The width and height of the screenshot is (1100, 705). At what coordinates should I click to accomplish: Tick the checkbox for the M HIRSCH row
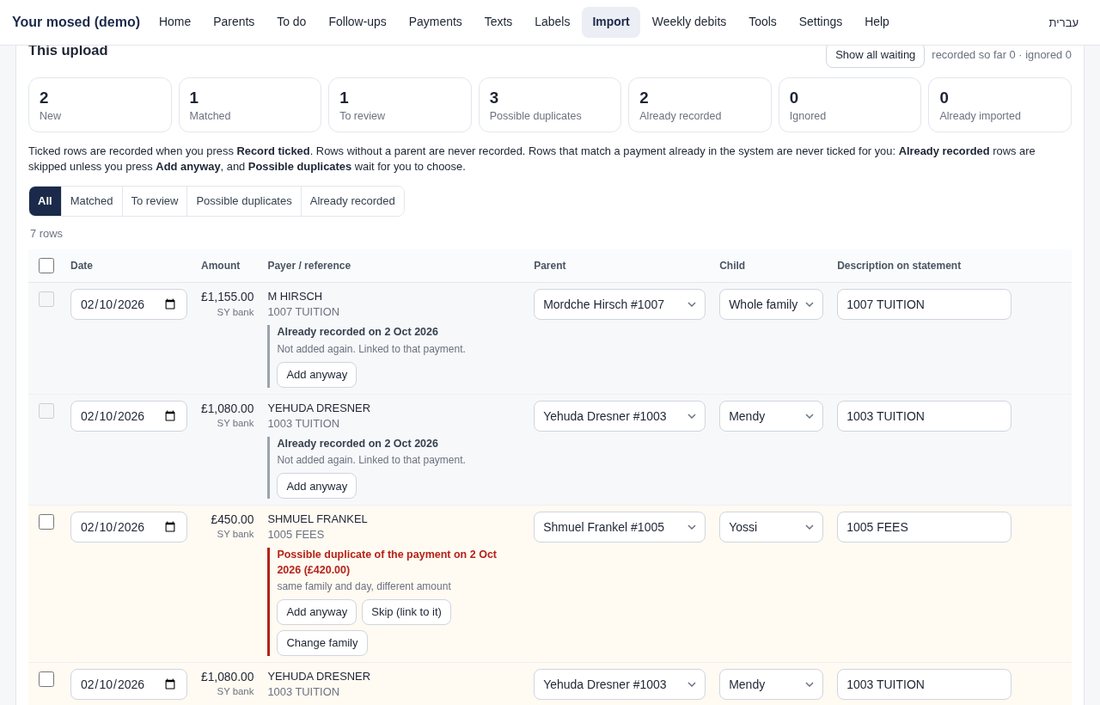click(46, 300)
